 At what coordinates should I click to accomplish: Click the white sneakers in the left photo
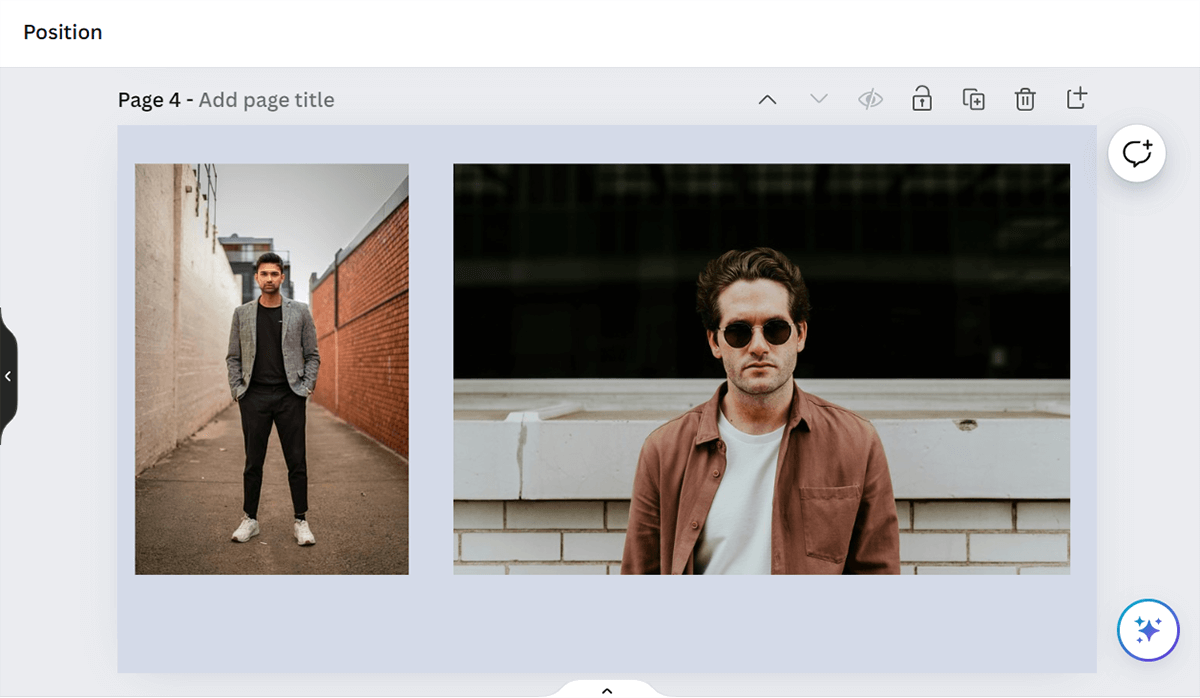[x=274, y=530]
